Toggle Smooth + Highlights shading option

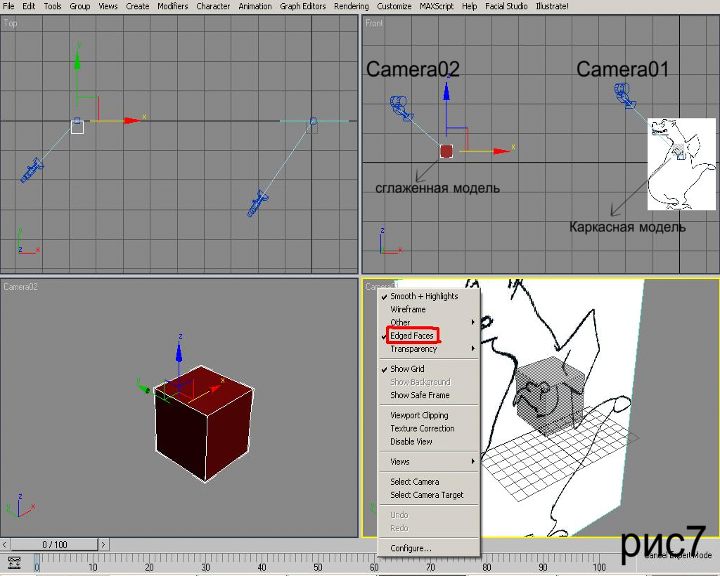[424, 296]
